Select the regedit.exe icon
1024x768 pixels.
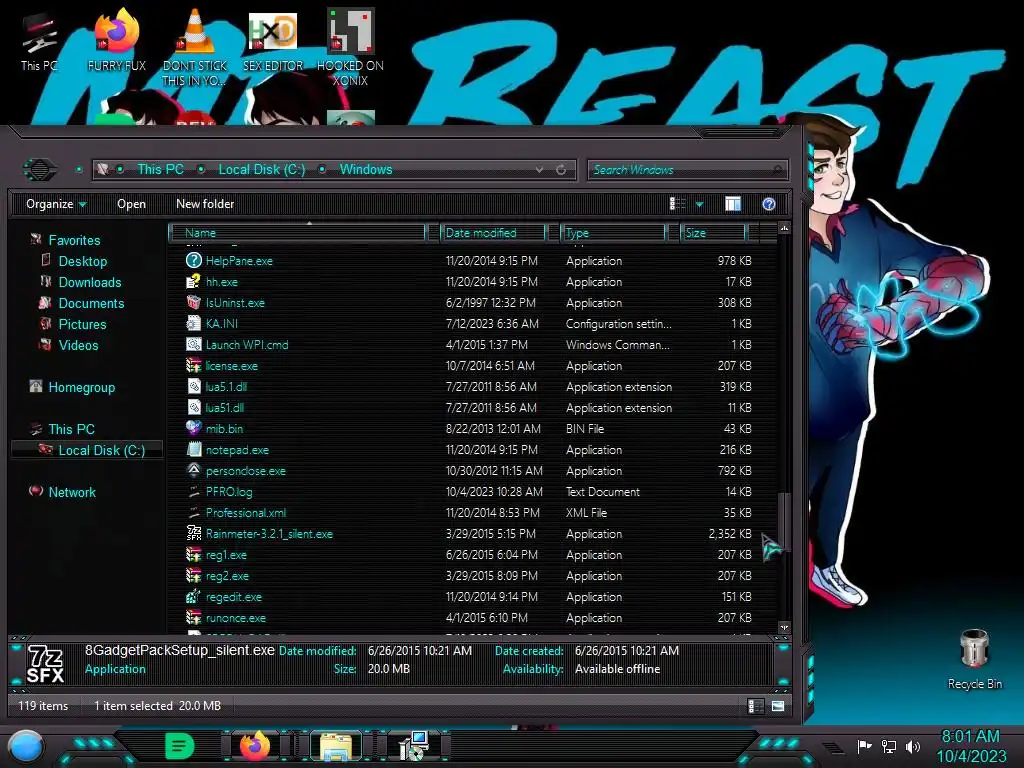193,596
